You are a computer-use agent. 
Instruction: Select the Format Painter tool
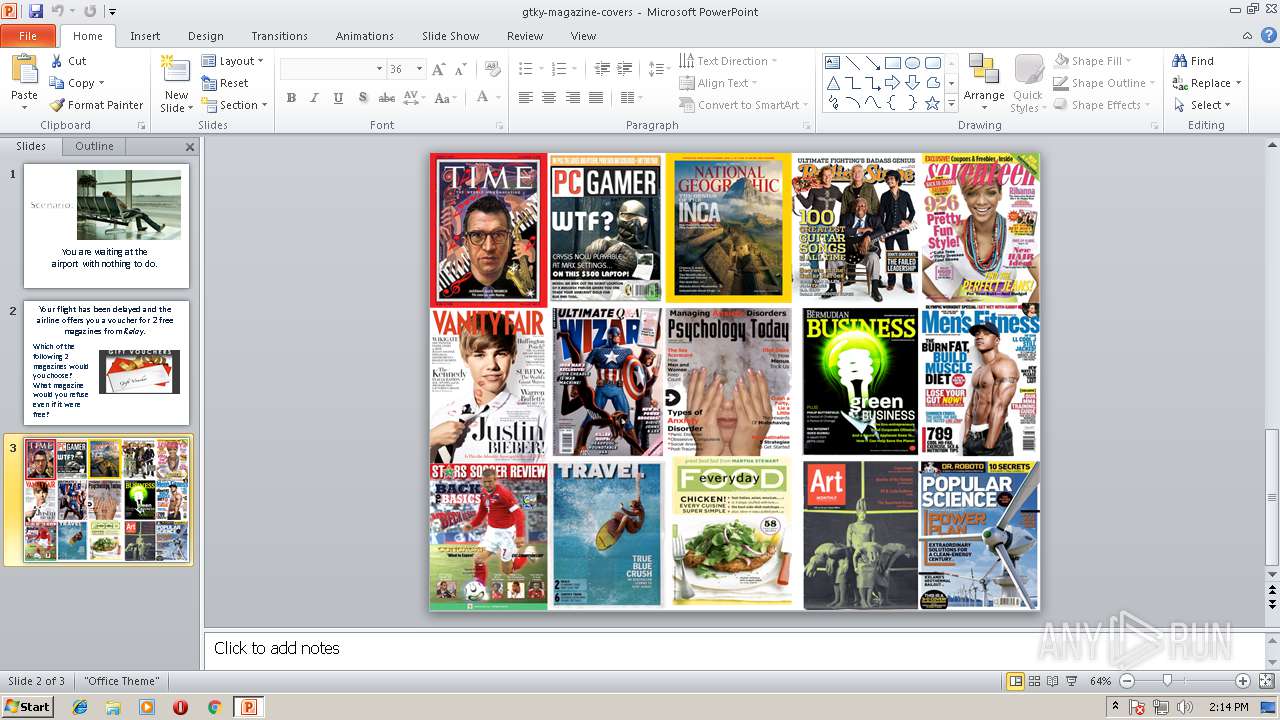pyautogui.click(x=97, y=105)
